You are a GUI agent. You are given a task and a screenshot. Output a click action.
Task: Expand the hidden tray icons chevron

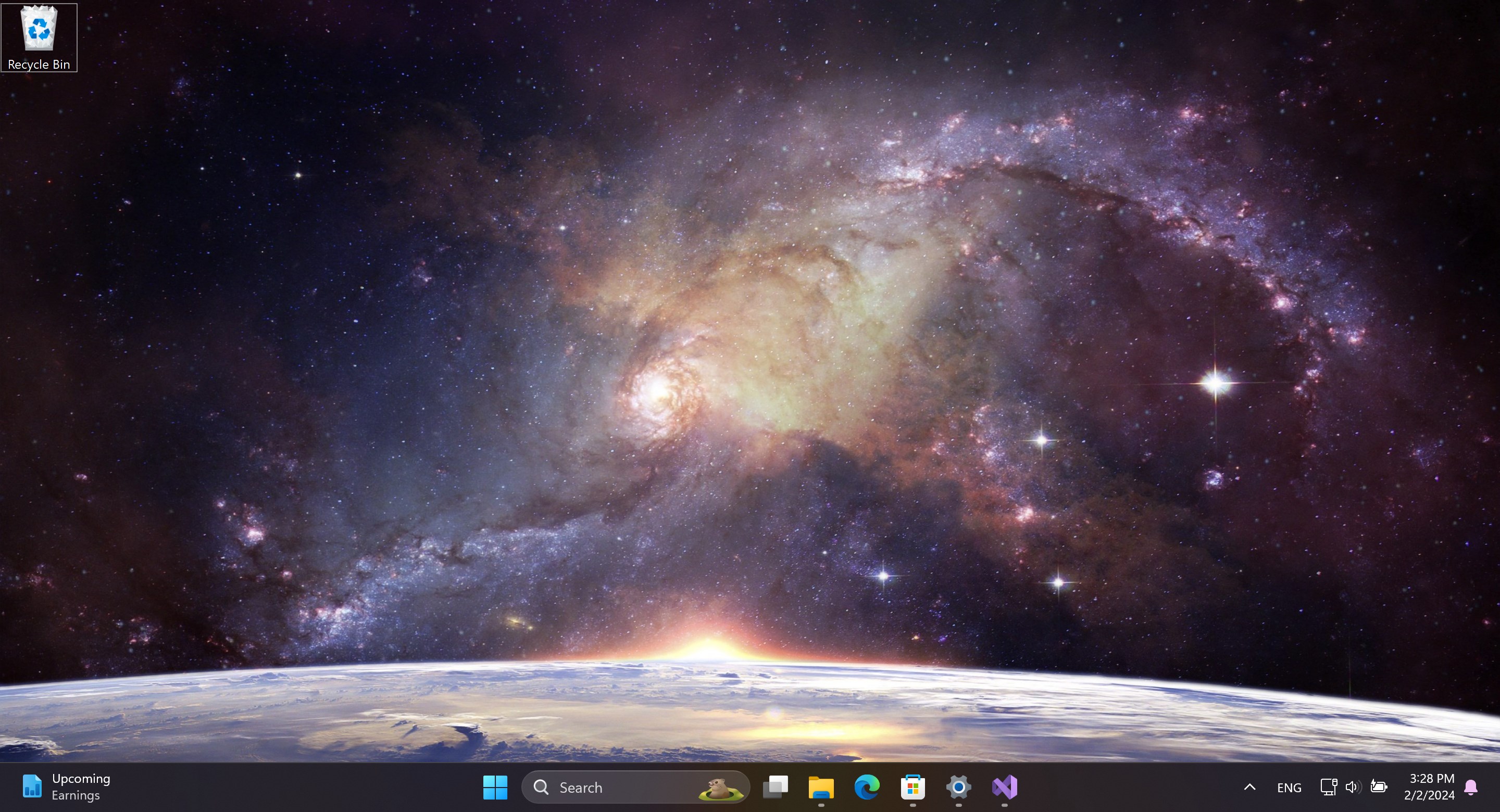[x=1249, y=787]
